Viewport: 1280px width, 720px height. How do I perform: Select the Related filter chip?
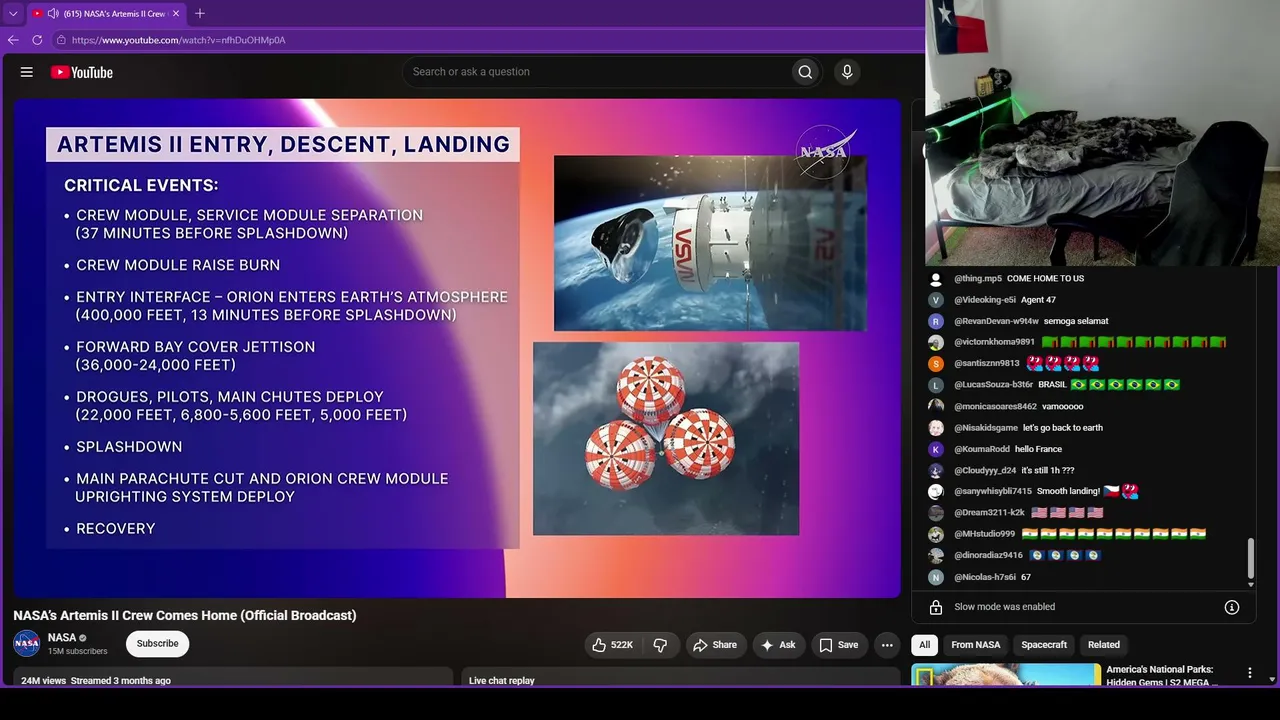coord(1104,645)
